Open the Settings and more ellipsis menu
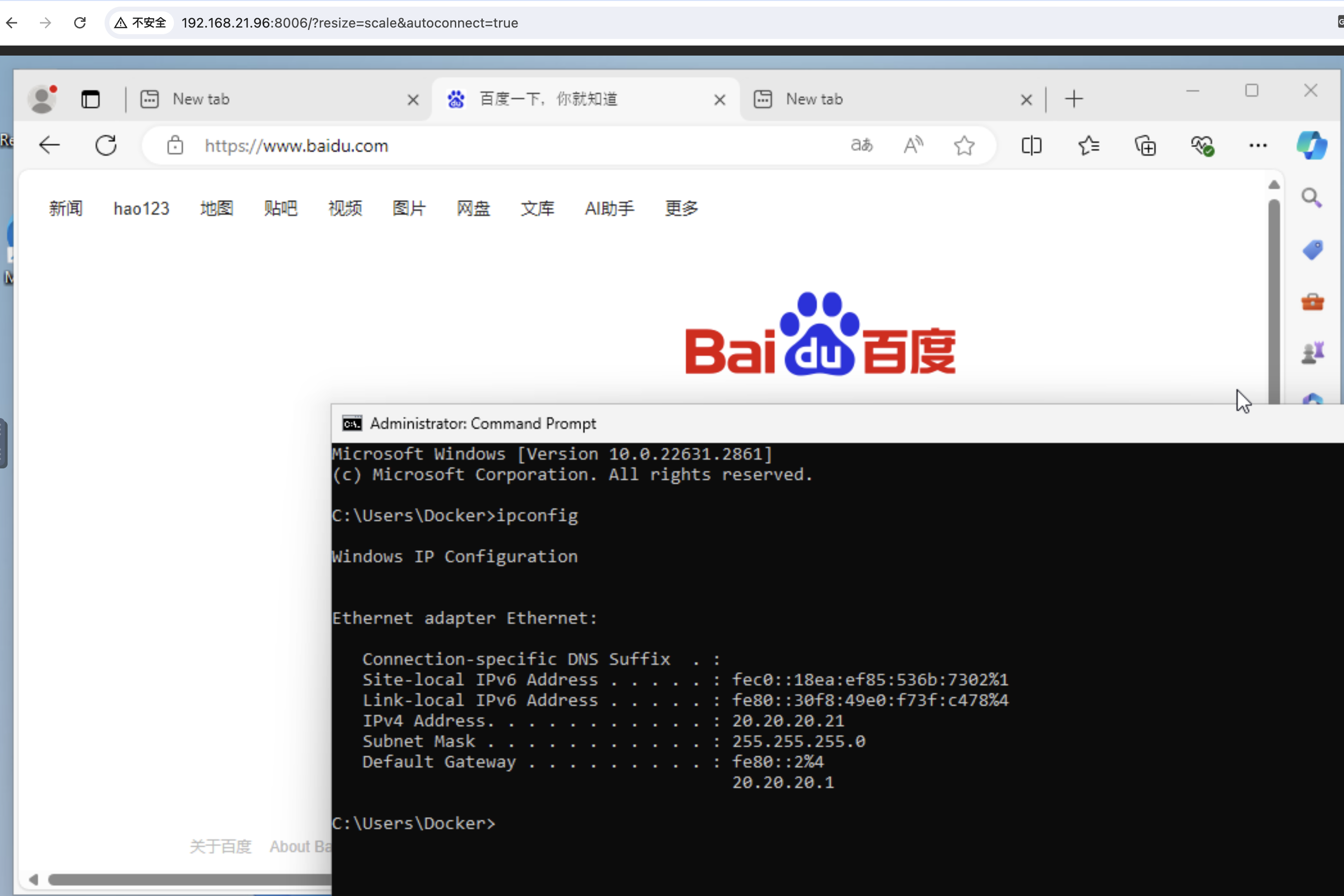The width and height of the screenshot is (1344, 896). coord(1258,146)
